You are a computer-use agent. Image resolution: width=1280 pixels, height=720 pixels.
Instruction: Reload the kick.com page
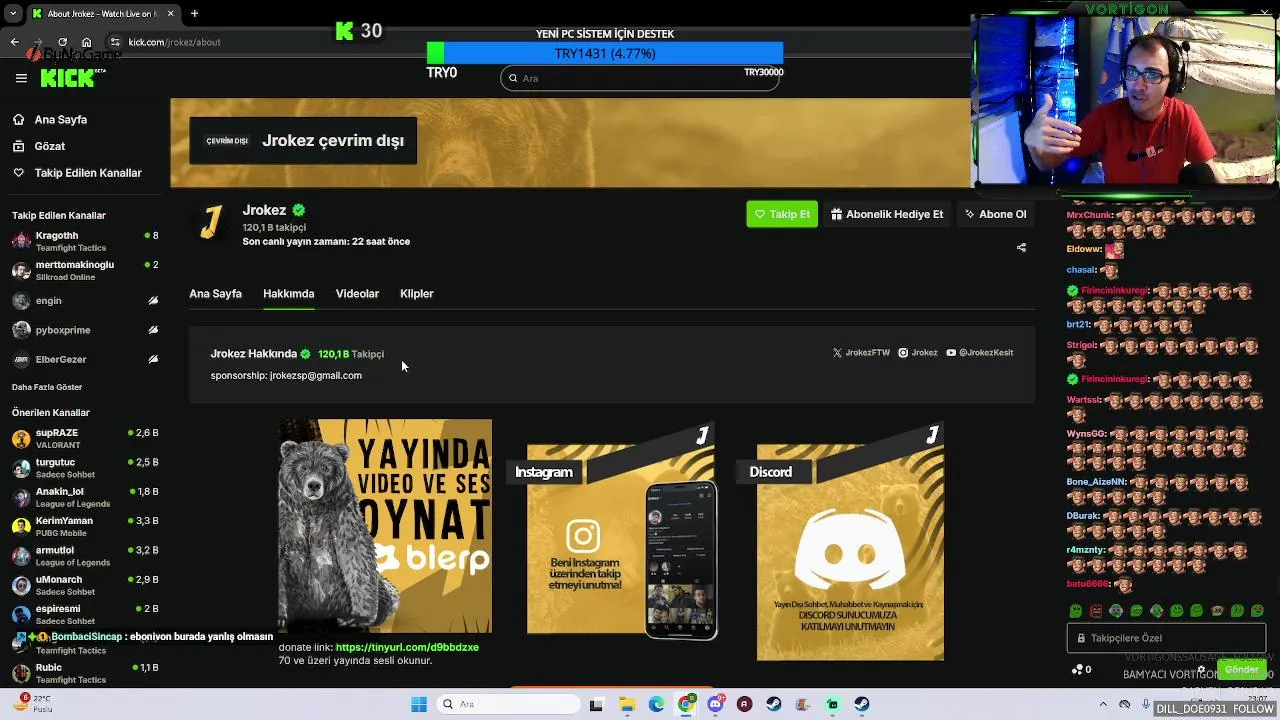[63, 42]
